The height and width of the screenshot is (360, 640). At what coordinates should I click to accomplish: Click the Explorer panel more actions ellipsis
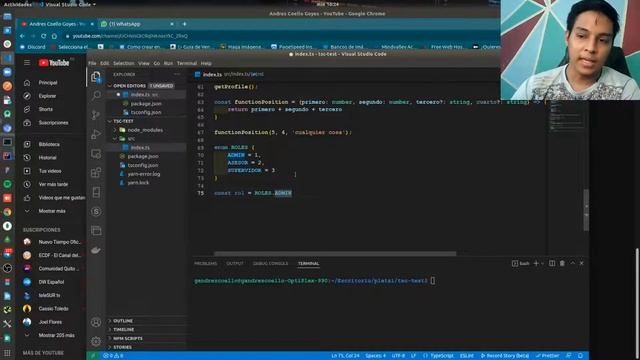coord(177,74)
